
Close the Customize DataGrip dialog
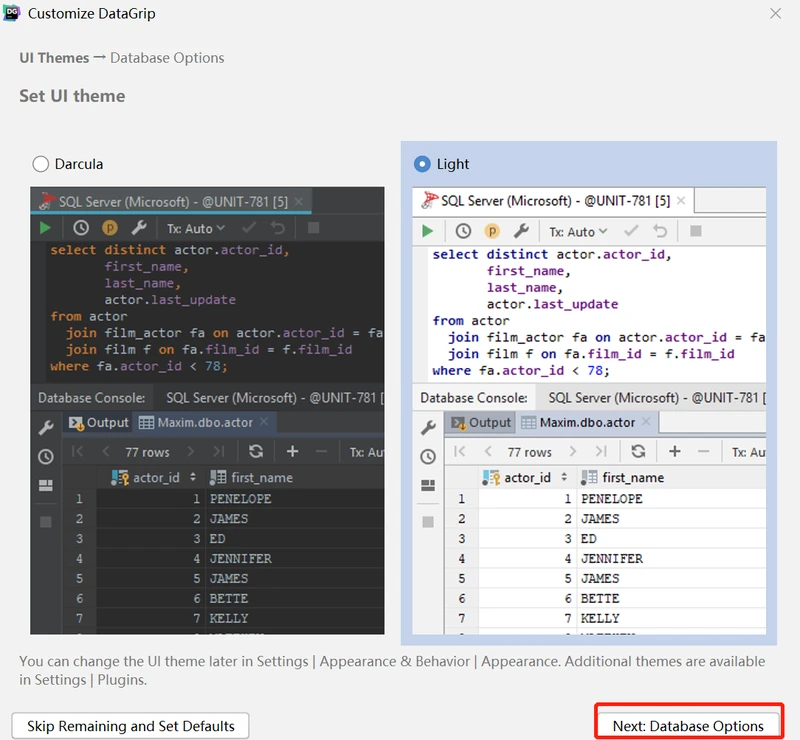pyautogui.click(x=776, y=13)
